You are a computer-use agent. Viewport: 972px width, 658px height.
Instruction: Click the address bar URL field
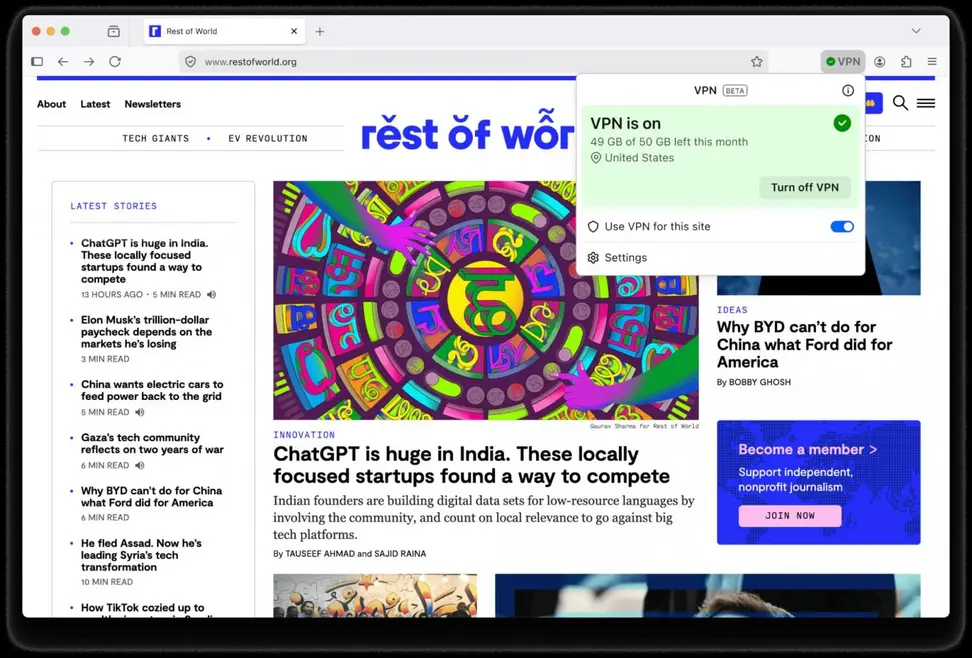click(471, 61)
